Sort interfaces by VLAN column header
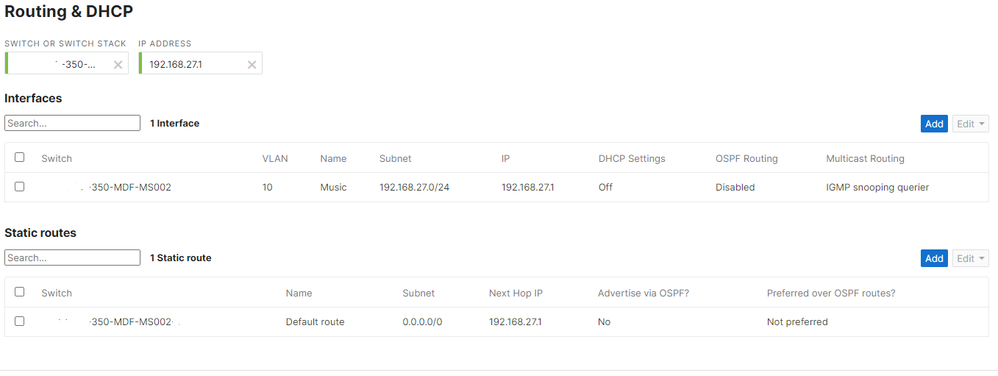Screen dimensions: 998x376 coord(275,158)
